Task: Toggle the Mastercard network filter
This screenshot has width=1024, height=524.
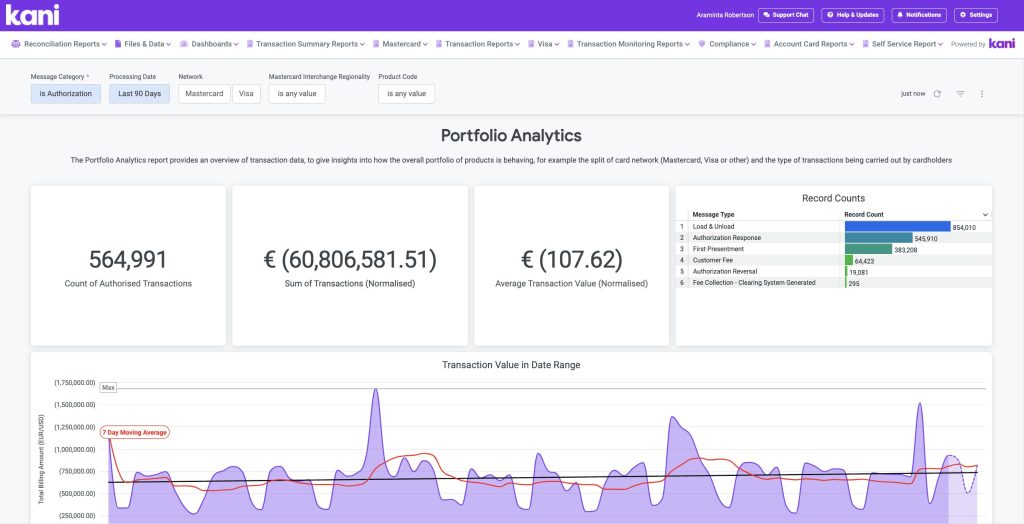Action: 203,94
